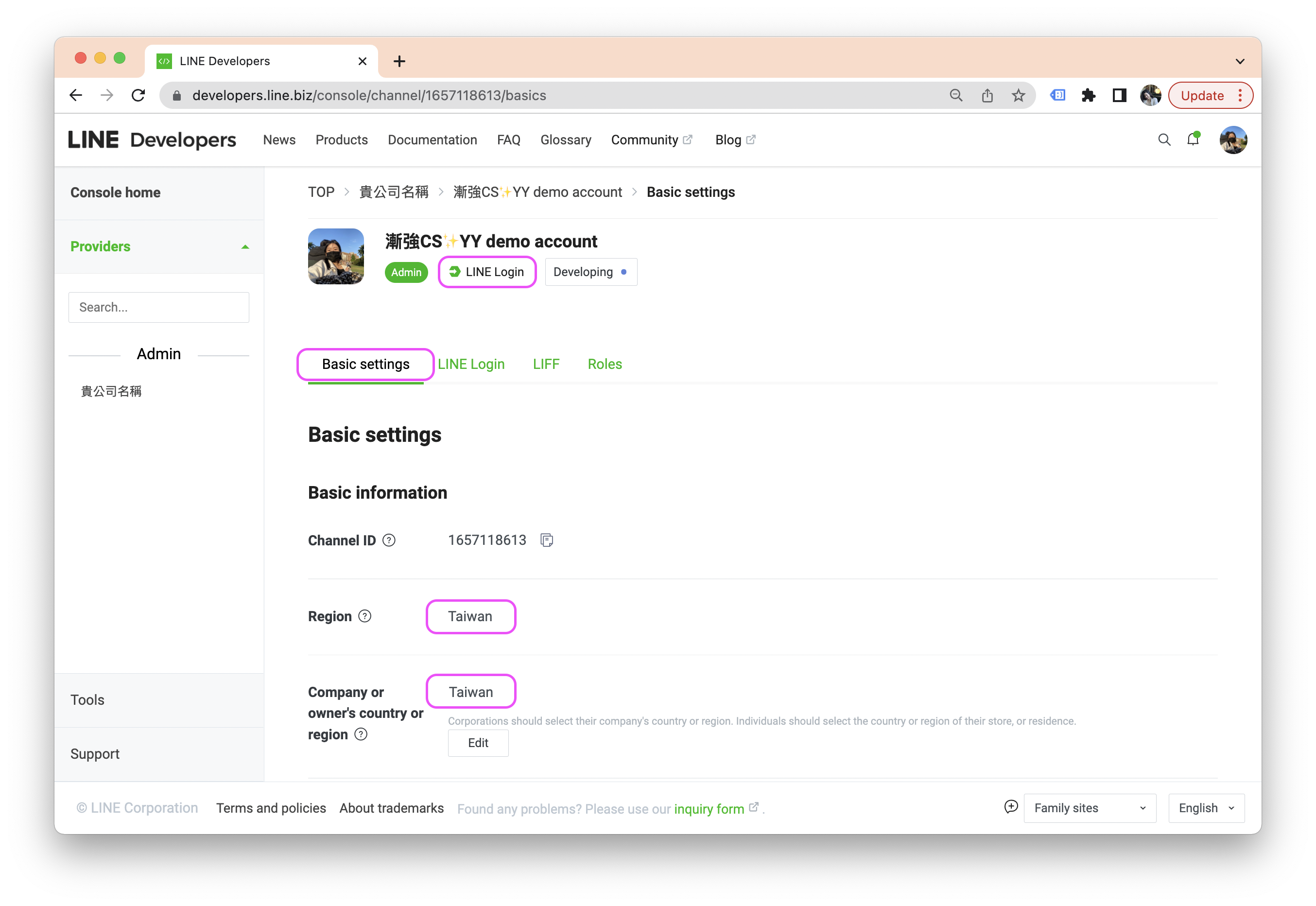Screen dimensions: 1316x906
Task: Select the Basic settings tab
Action: pyautogui.click(x=365, y=364)
